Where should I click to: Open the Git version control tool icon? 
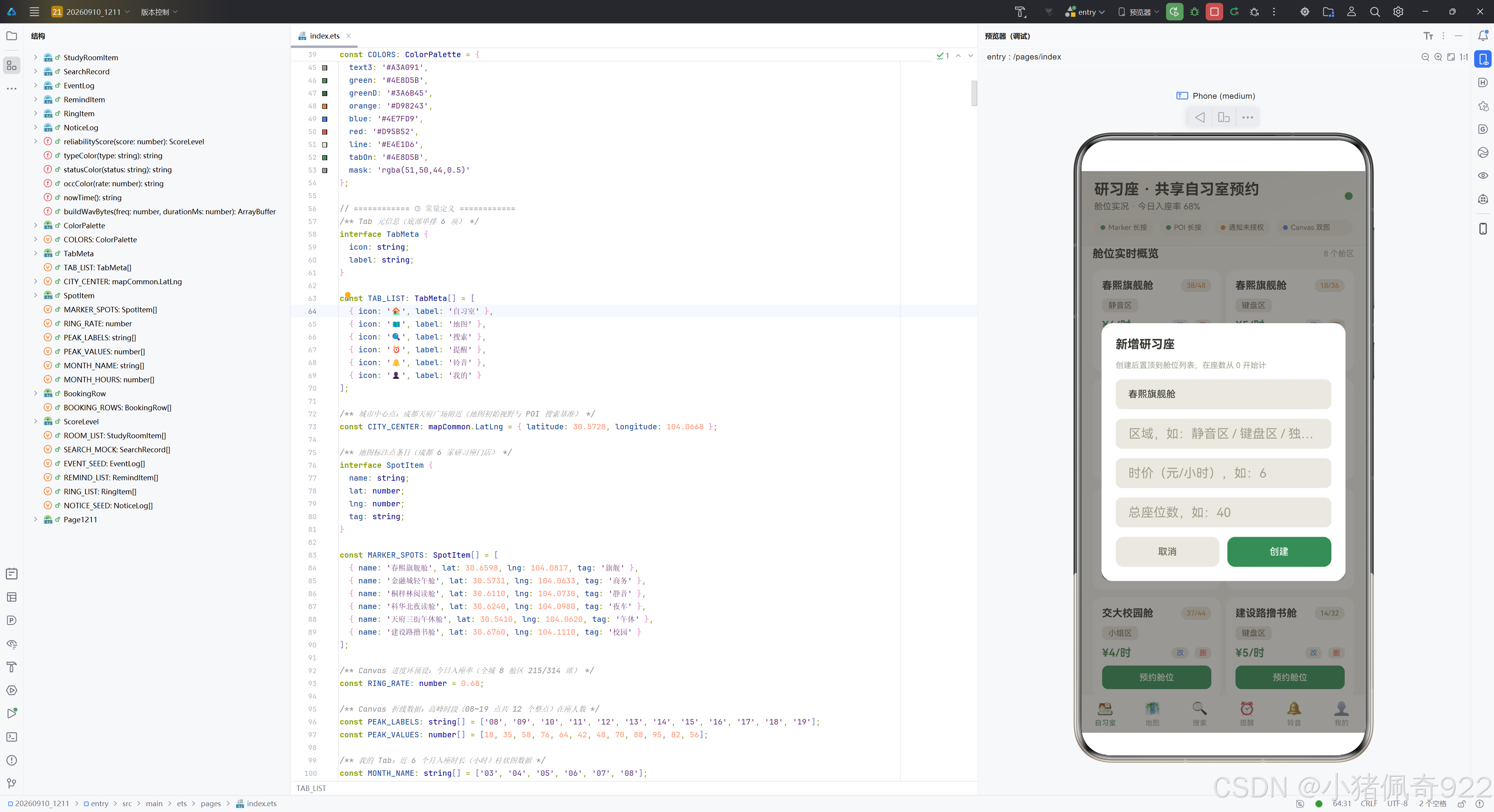12,784
